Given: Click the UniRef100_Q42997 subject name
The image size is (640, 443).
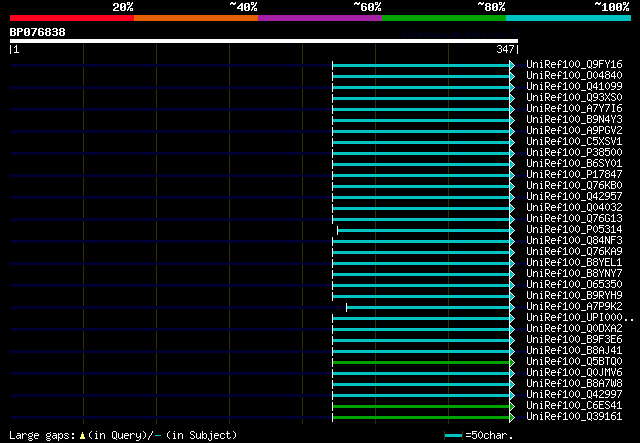Looking at the screenshot, I should click(574, 395).
